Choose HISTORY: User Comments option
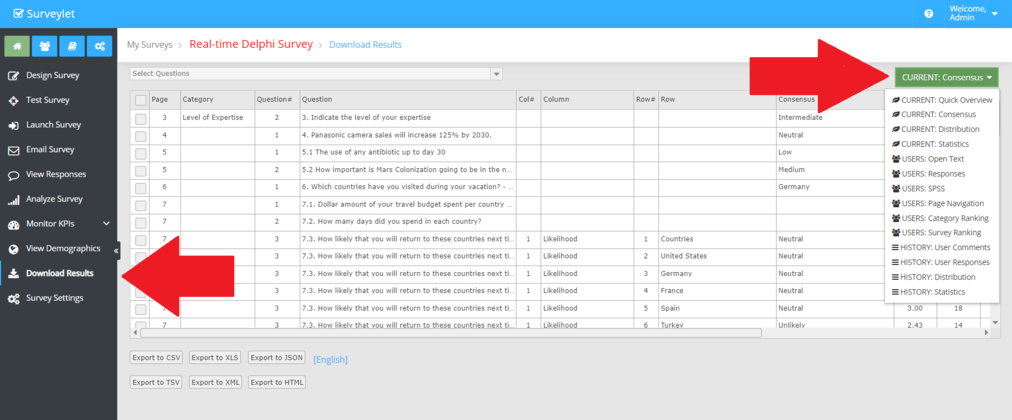 [940, 247]
